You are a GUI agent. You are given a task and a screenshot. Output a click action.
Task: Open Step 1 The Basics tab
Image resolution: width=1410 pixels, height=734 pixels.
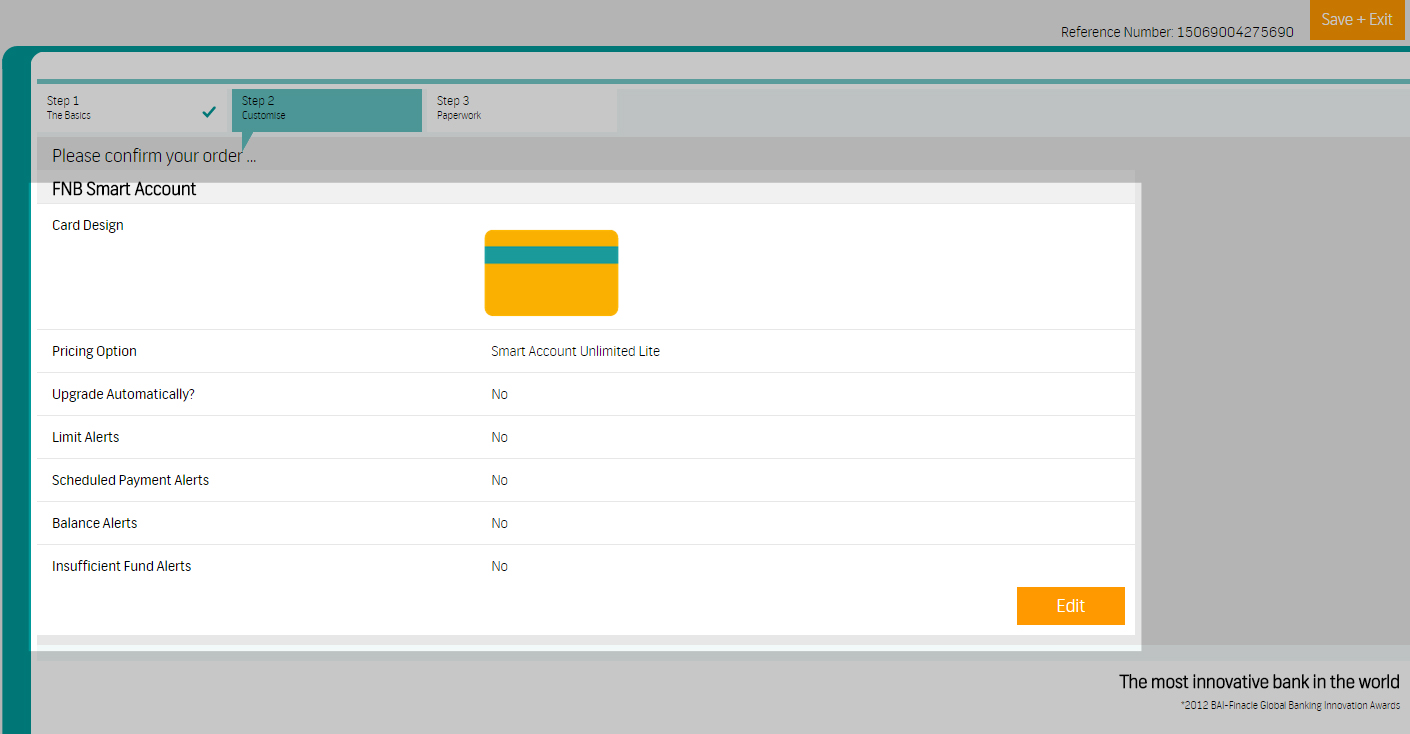(x=132, y=108)
